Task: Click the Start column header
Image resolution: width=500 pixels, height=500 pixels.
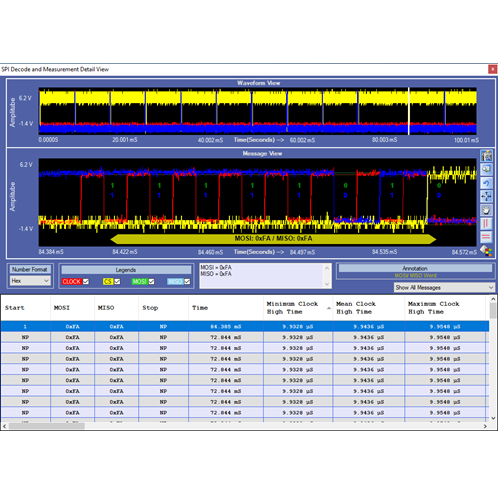Action: (25, 308)
